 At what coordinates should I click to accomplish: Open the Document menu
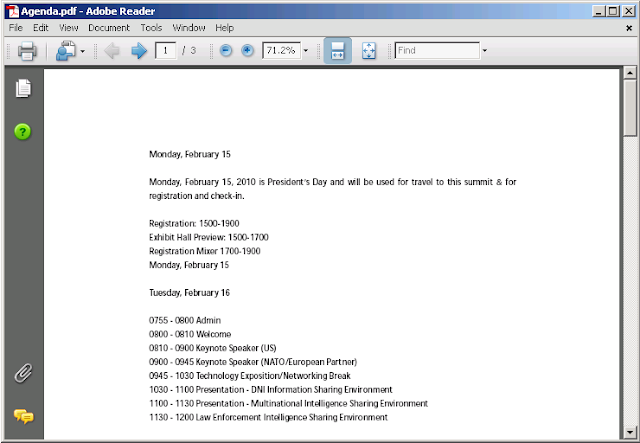[x=109, y=28]
